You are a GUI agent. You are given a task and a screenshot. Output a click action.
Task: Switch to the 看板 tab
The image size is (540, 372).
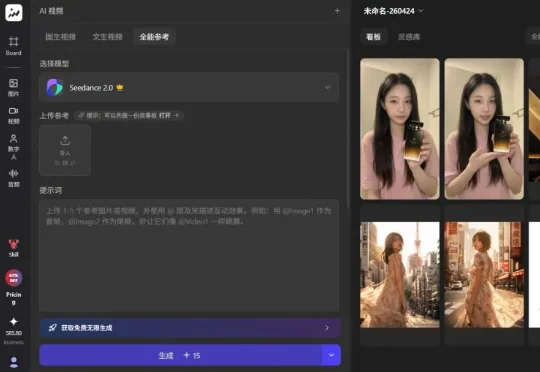374,37
